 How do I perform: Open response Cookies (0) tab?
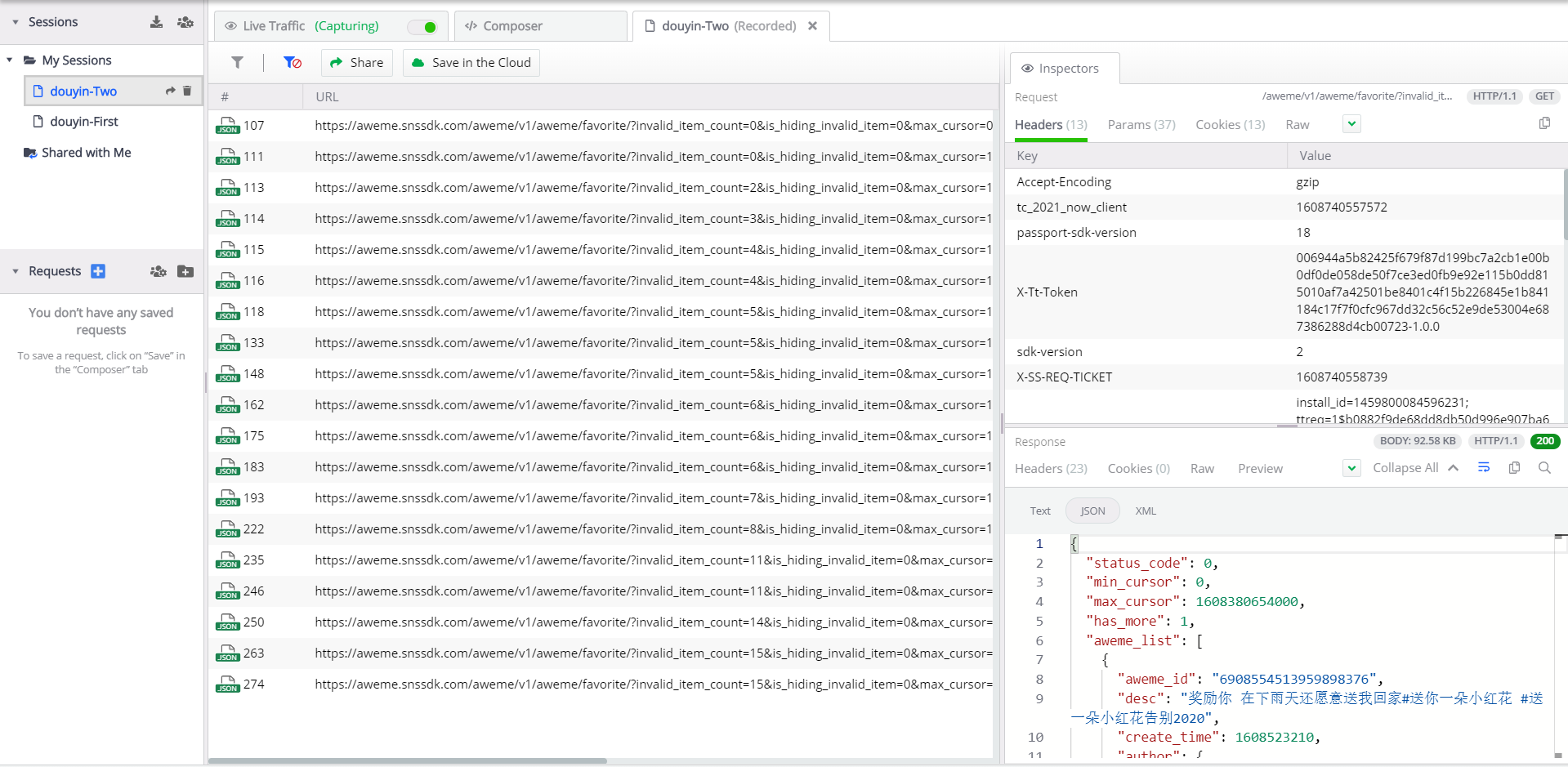click(x=1138, y=469)
